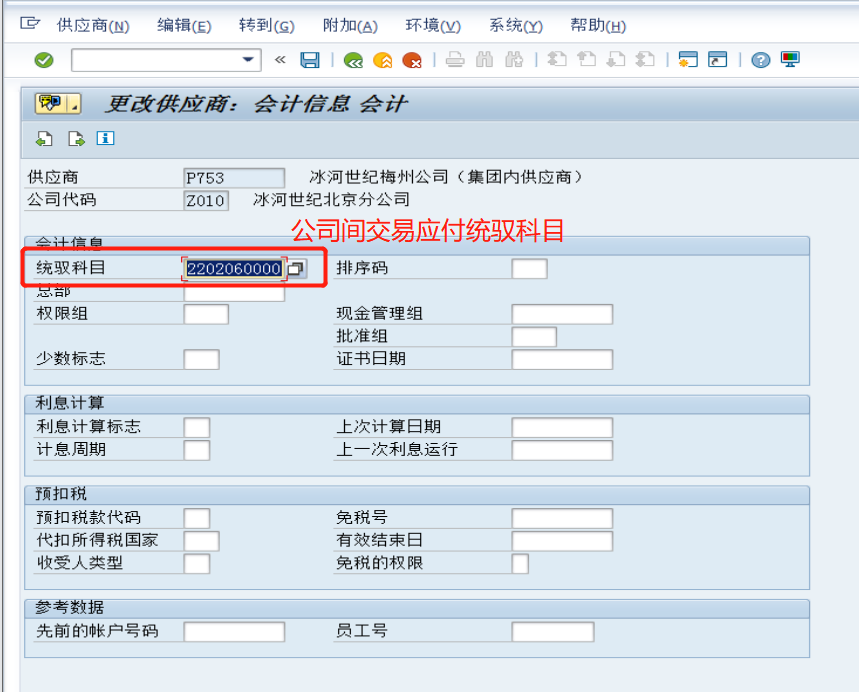Click the 利息计算标志 input field
The image size is (859, 692).
(197, 428)
